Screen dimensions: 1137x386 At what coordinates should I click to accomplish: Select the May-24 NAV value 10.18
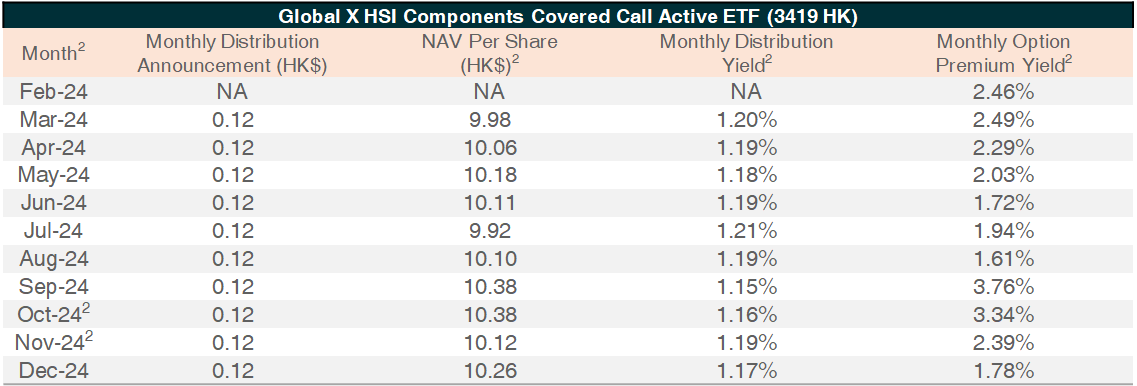click(487, 176)
